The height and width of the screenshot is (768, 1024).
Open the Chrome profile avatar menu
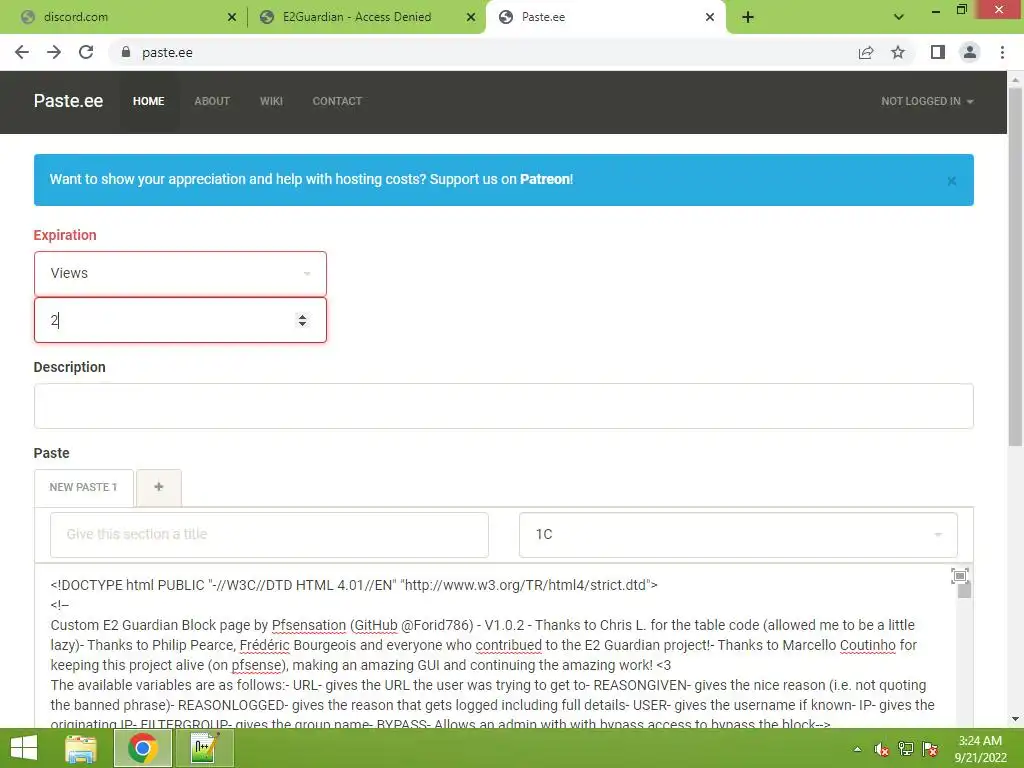970,52
